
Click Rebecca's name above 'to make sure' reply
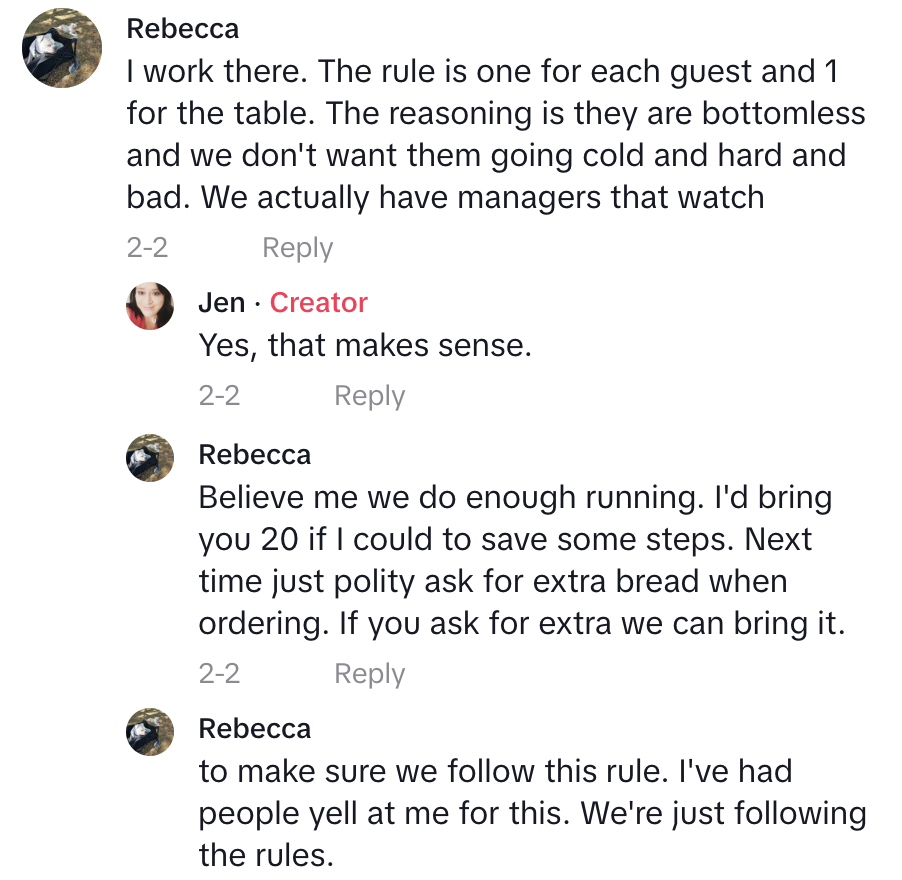click(x=255, y=728)
